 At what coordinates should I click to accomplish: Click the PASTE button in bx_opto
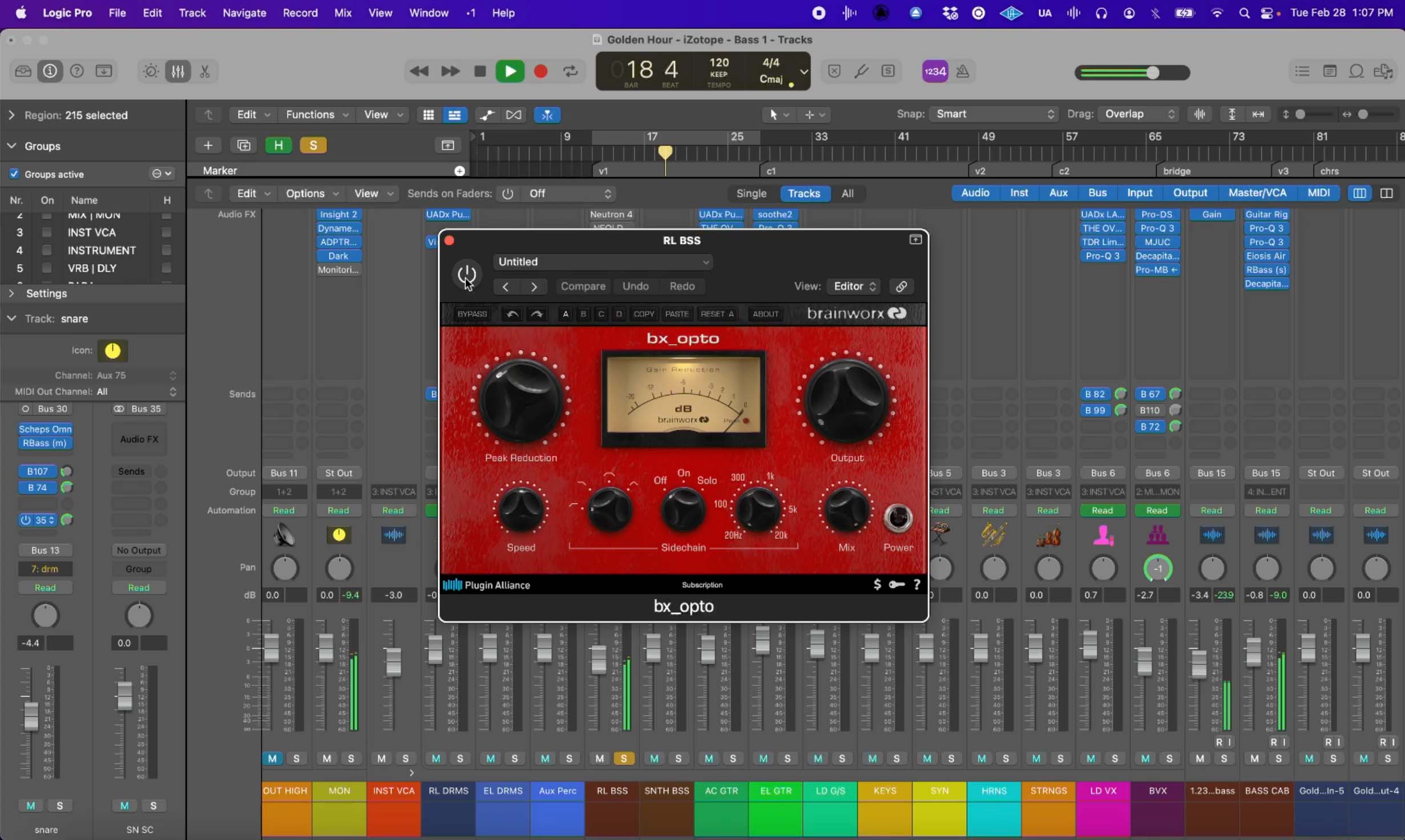click(677, 314)
